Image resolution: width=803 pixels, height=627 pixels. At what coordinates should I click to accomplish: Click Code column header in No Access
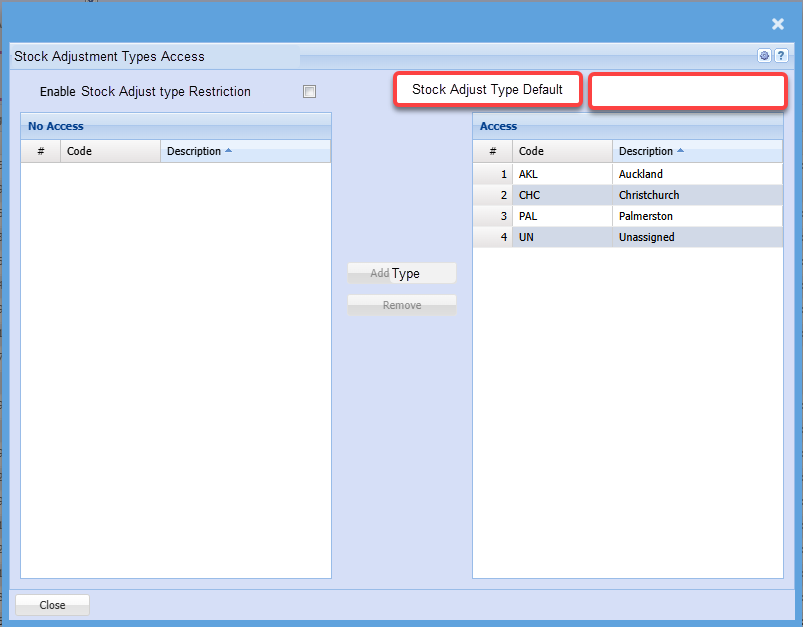pos(111,151)
